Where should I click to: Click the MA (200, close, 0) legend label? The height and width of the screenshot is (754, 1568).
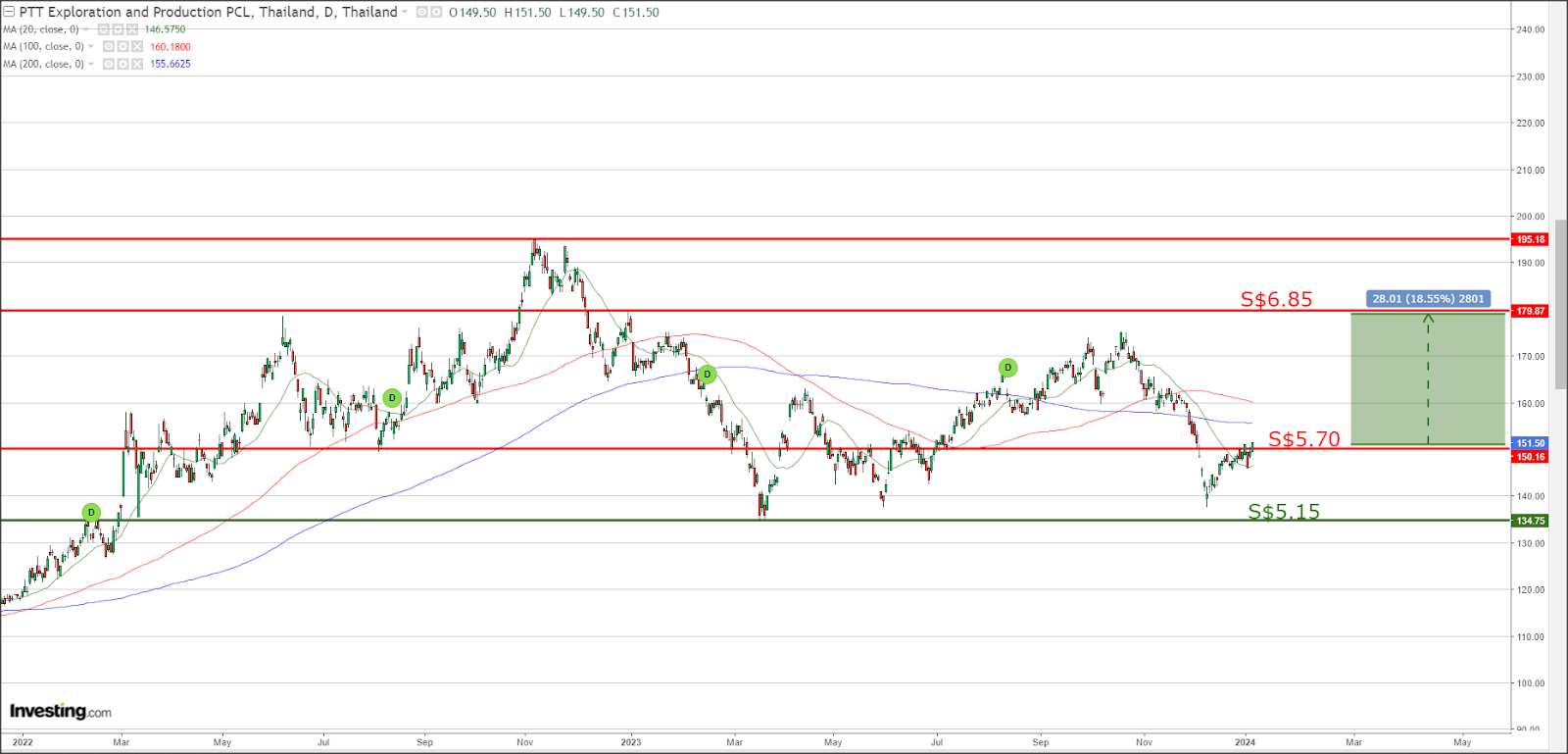coord(44,64)
